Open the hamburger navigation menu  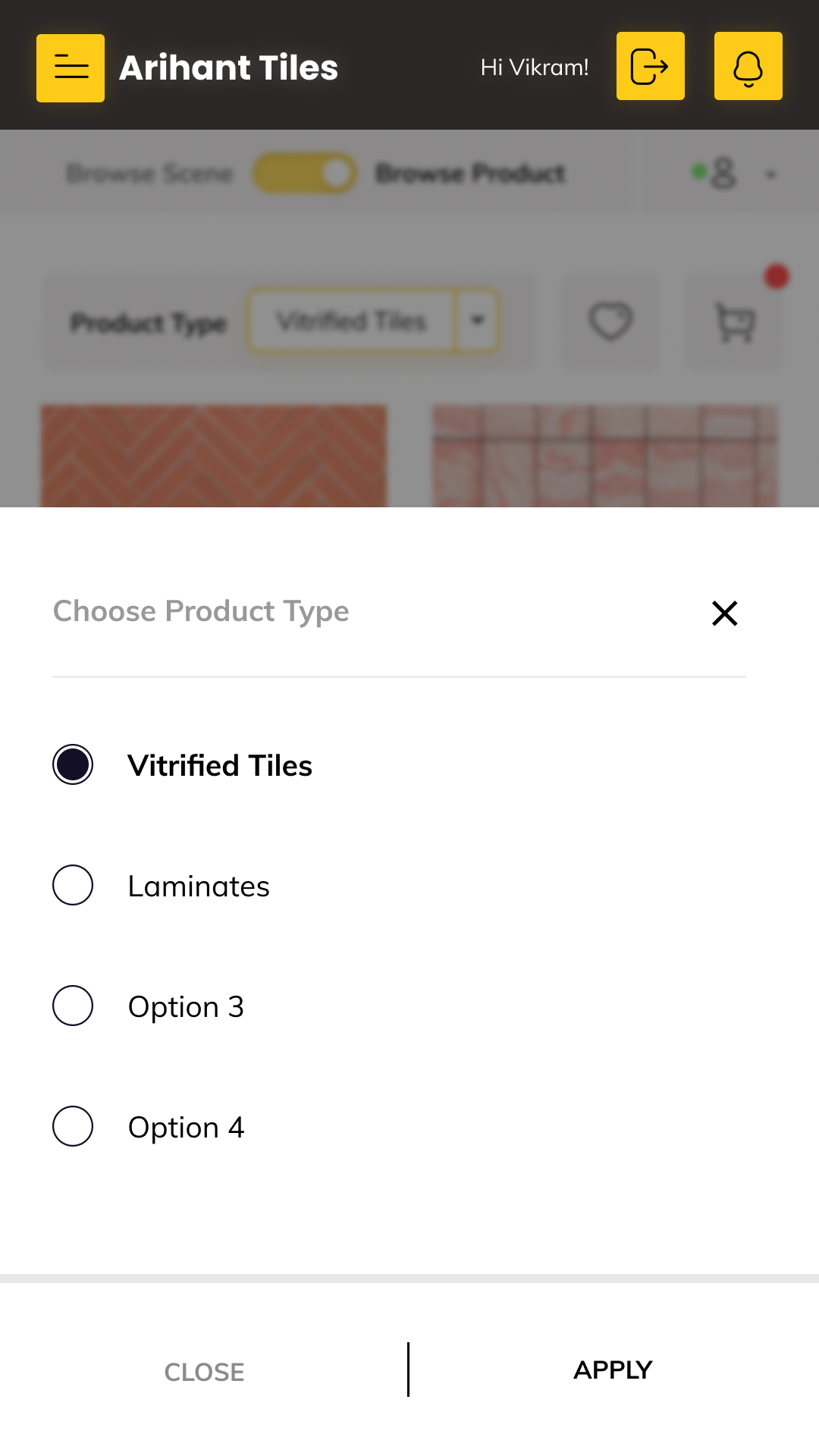tap(70, 67)
